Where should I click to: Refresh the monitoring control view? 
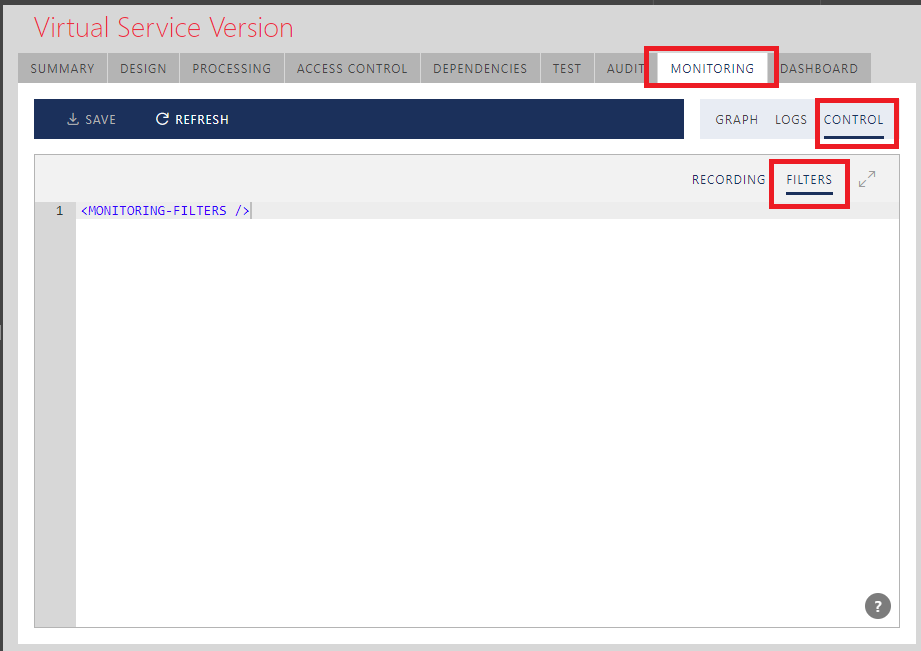(x=192, y=119)
